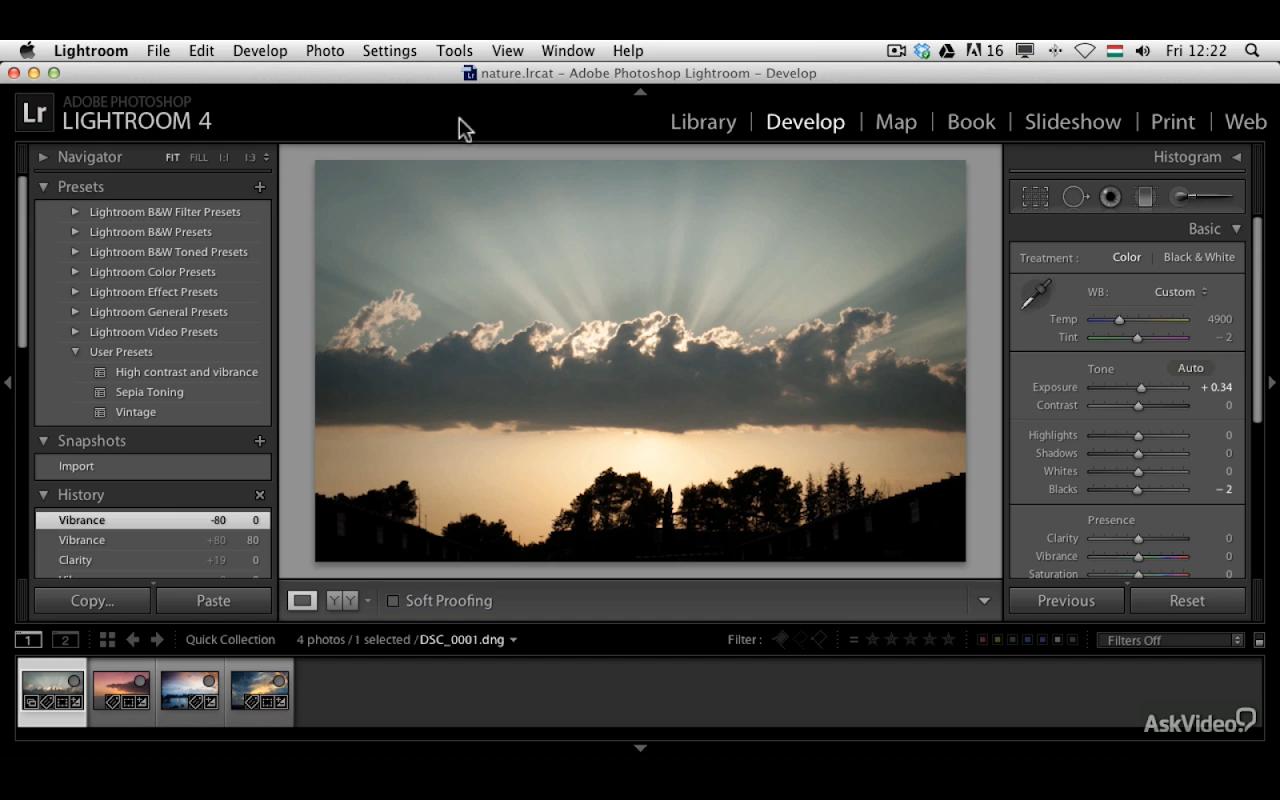
Task: Choose the Red Eye Correction tool
Action: [x=1110, y=197]
